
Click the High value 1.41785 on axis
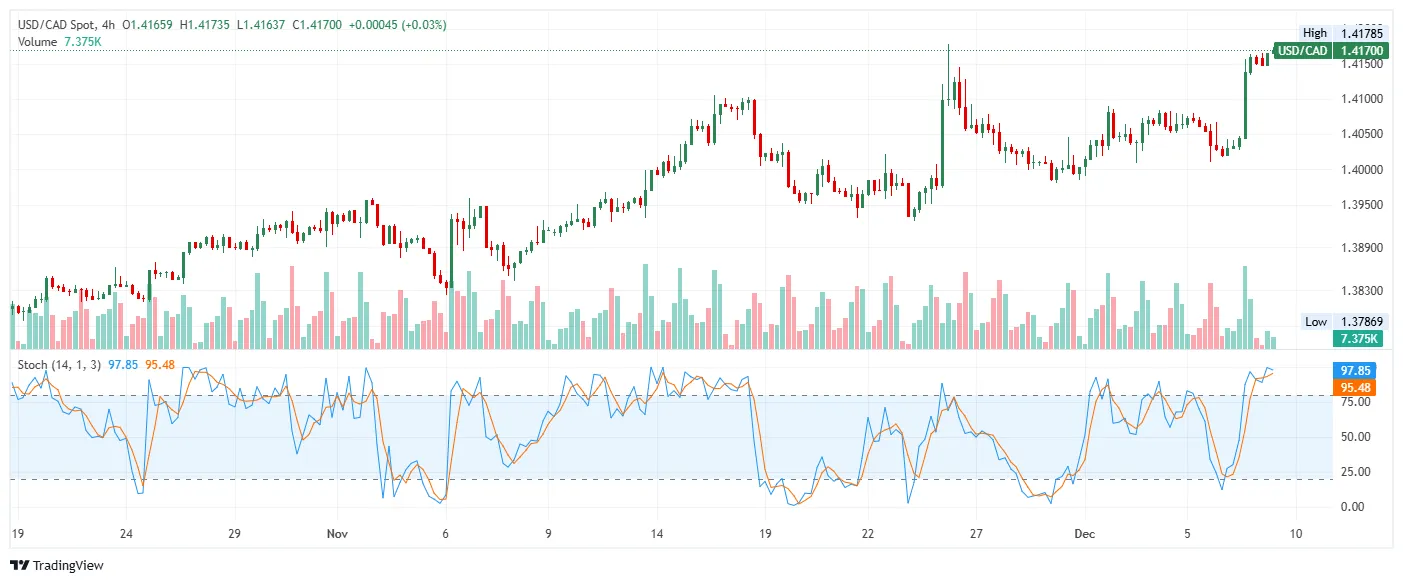coord(1361,34)
